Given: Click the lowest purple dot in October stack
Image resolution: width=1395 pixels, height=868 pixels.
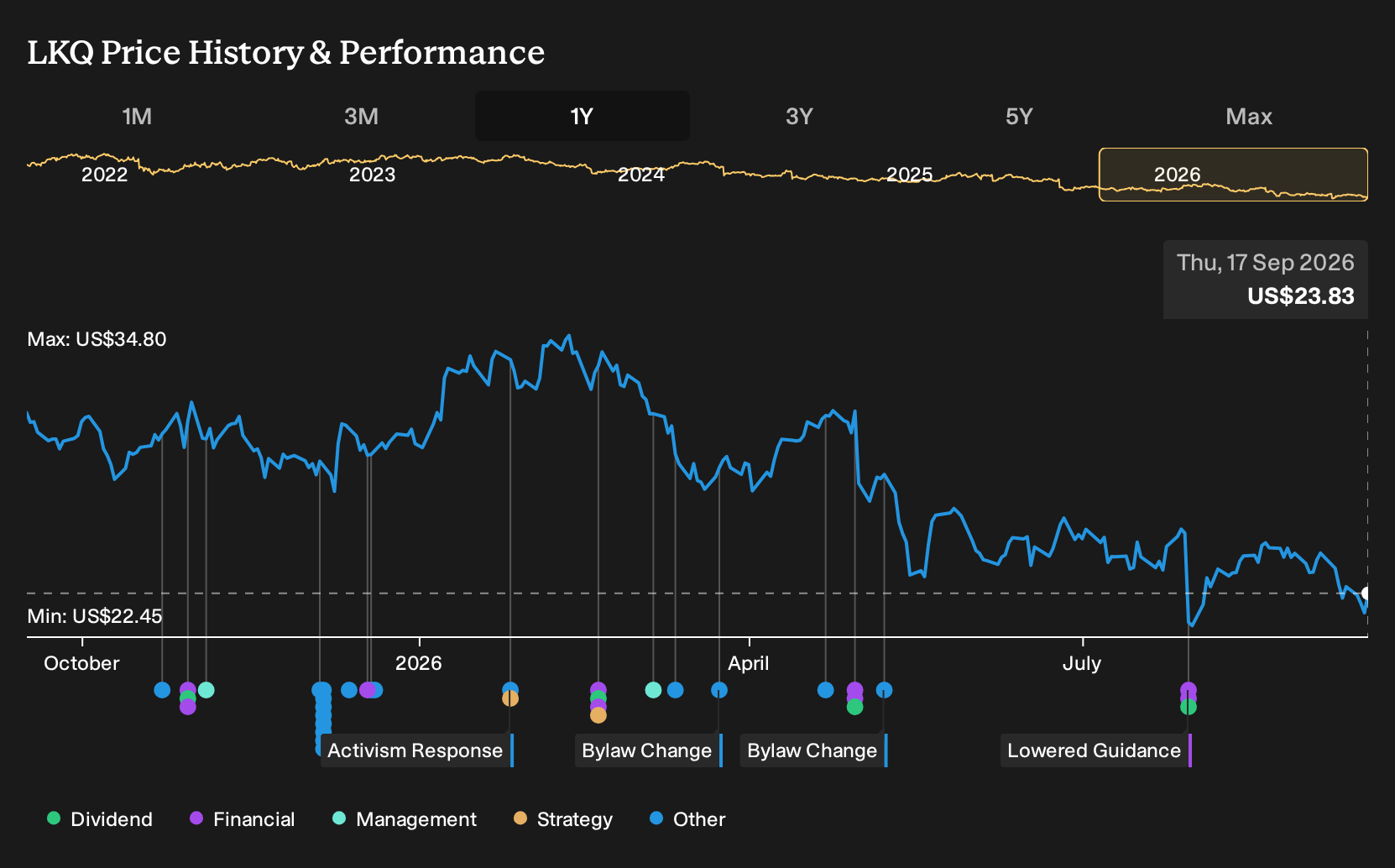Looking at the screenshot, I should pos(188,707).
